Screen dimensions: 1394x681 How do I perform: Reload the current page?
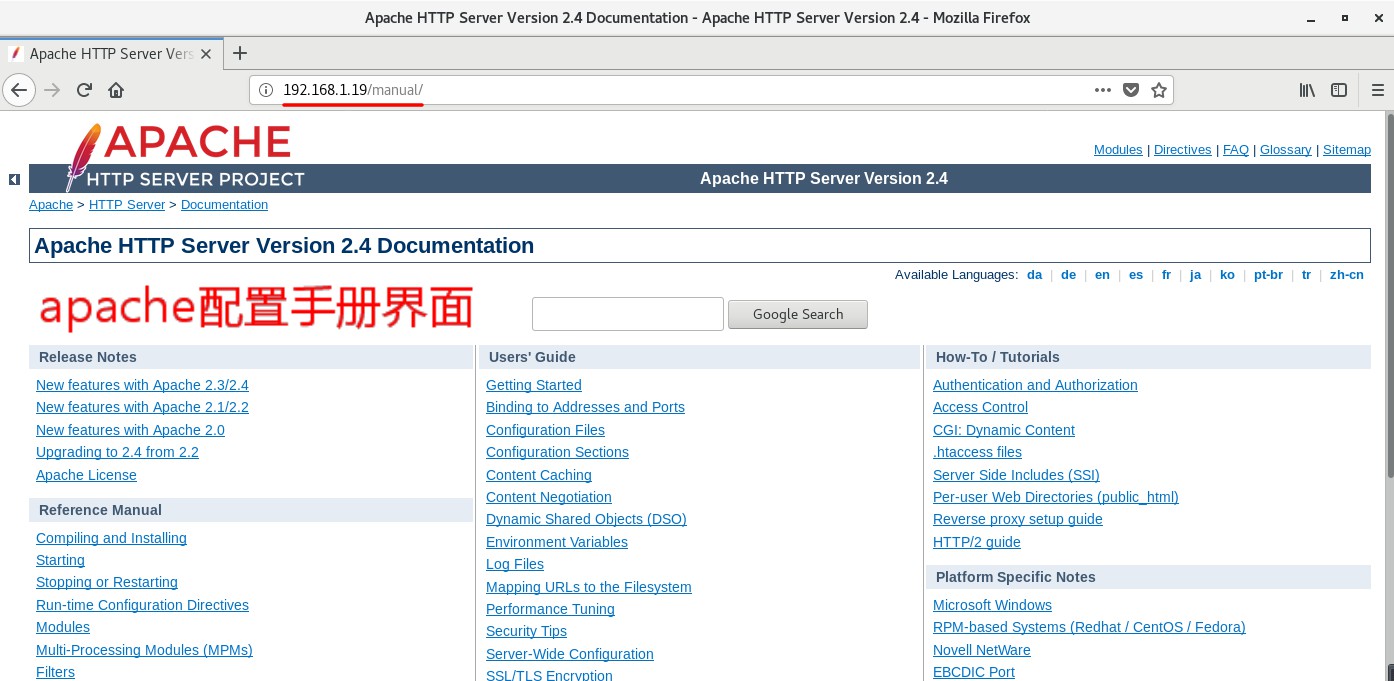pos(84,90)
